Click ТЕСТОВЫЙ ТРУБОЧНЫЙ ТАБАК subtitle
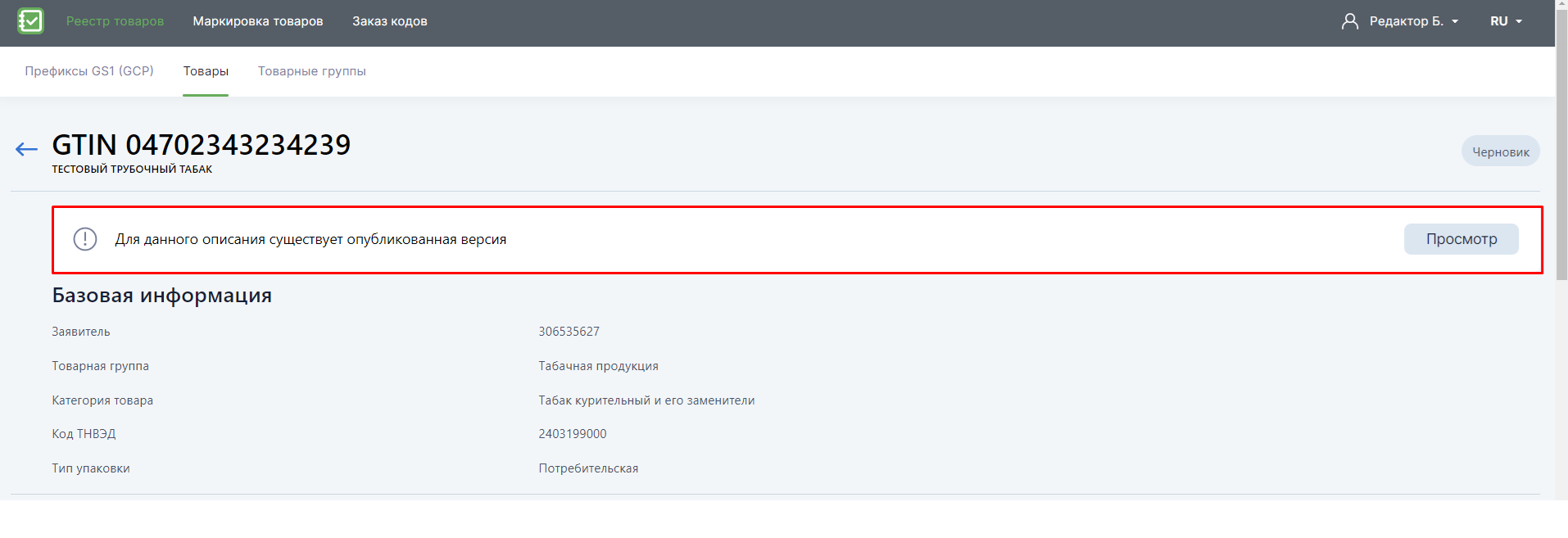The height and width of the screenshot is (538, 1568). 132,170
